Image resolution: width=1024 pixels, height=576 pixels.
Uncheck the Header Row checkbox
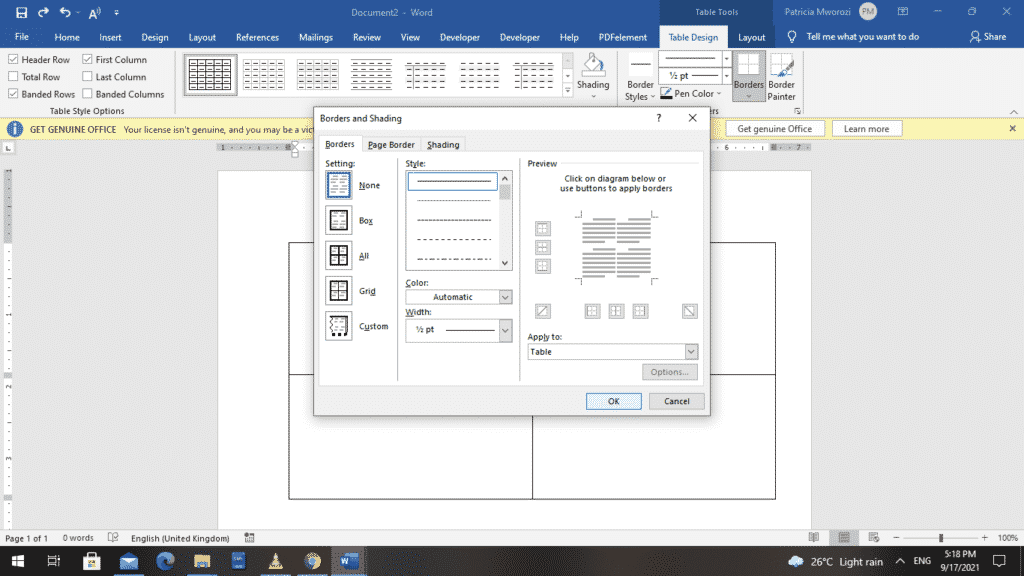(x=13, y=60)
